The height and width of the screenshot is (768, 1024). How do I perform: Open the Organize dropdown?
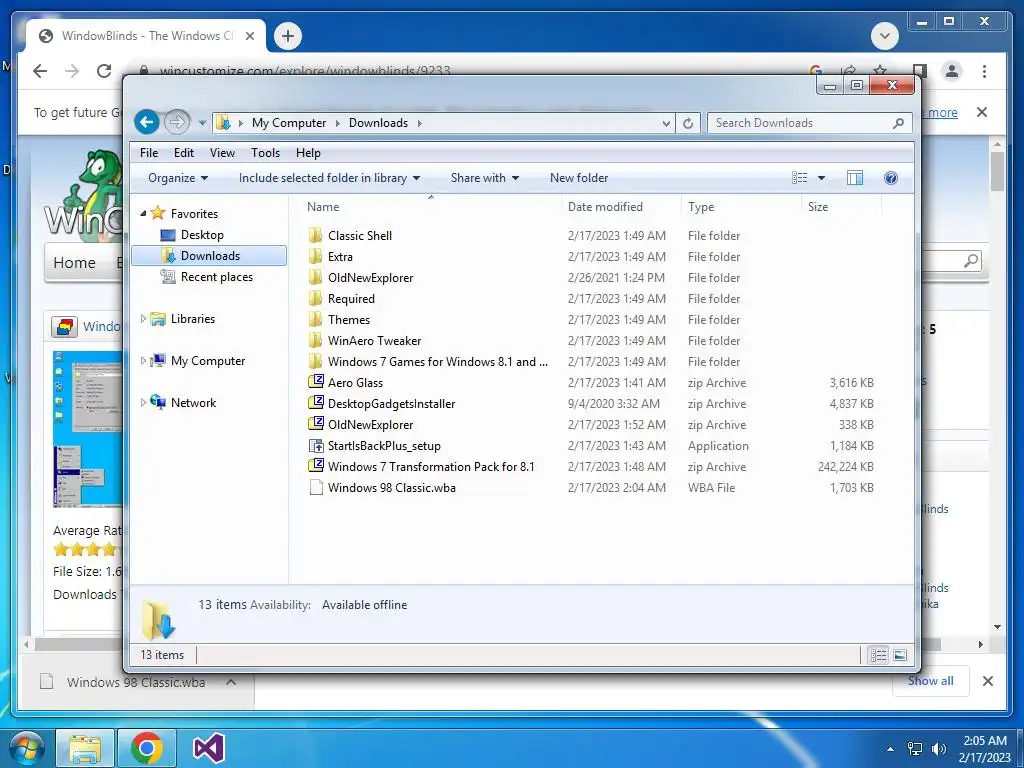click(178, 178)
